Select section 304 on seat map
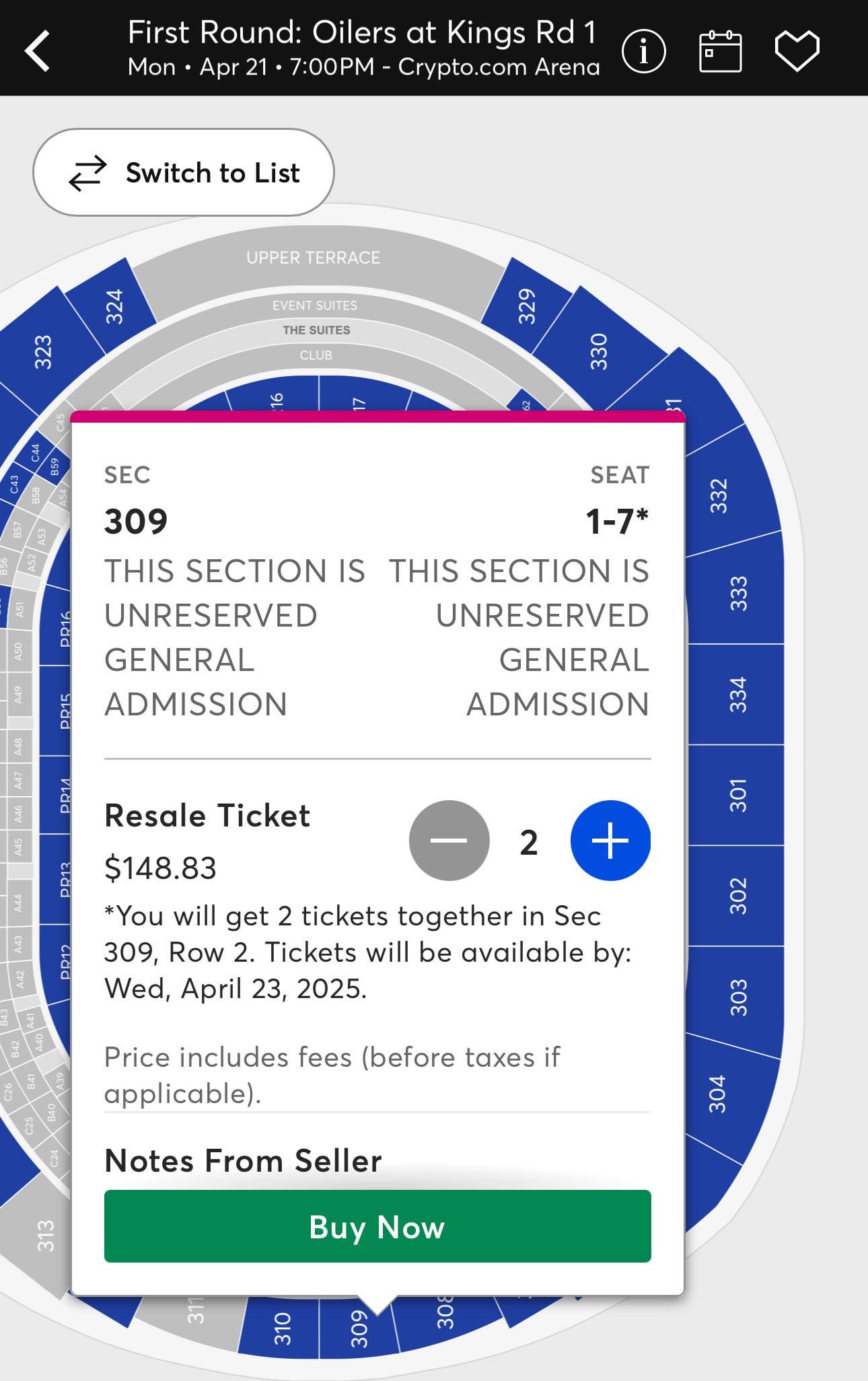The width and height of the screenshot is (868, 1381). coord(717,1094)
